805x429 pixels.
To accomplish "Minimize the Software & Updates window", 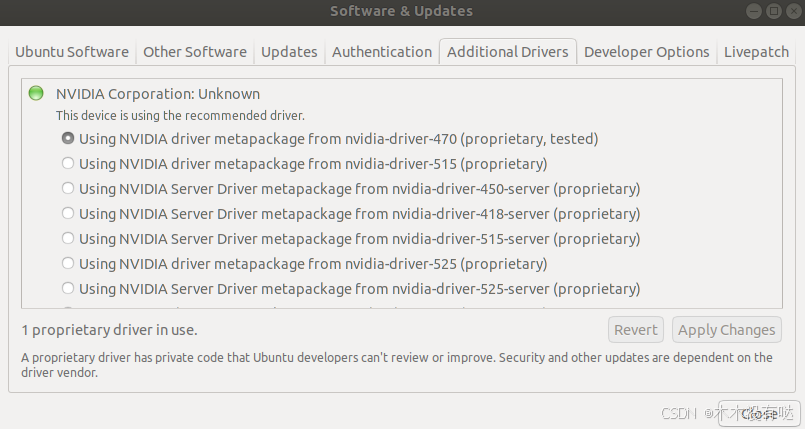I will point(754,11).
